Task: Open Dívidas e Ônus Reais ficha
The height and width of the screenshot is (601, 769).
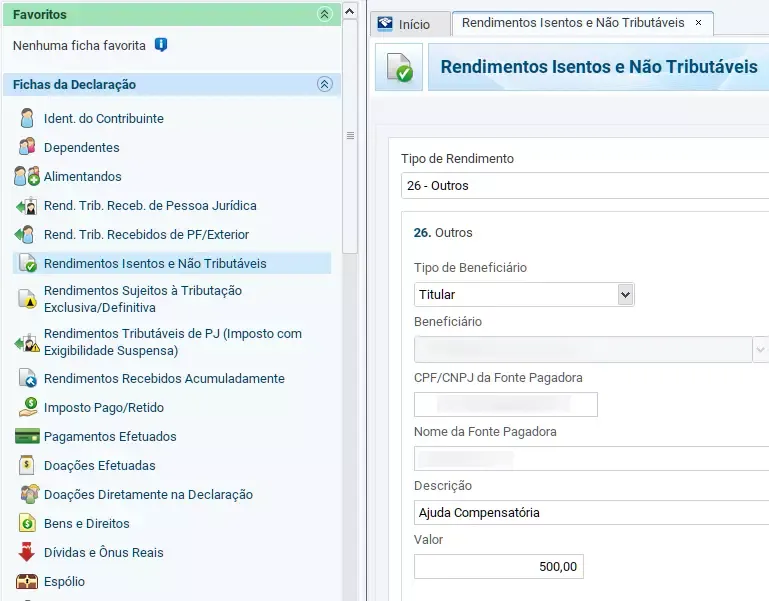Action: (103, 552)
